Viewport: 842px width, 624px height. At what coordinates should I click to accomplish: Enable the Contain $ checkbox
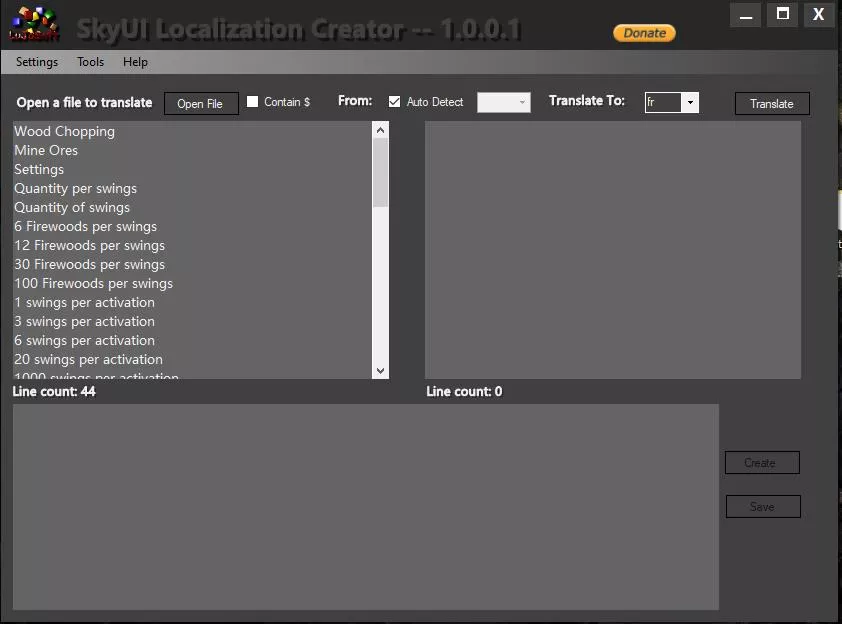[252, 101]
